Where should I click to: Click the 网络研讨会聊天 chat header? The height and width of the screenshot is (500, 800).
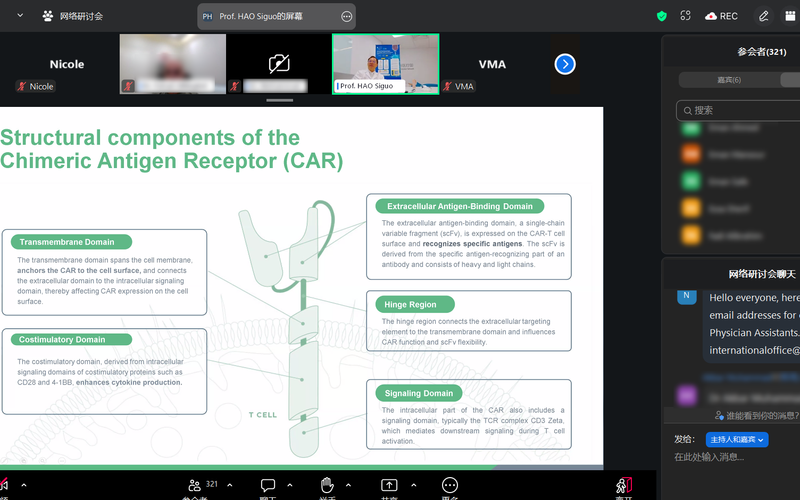[761, 274]
